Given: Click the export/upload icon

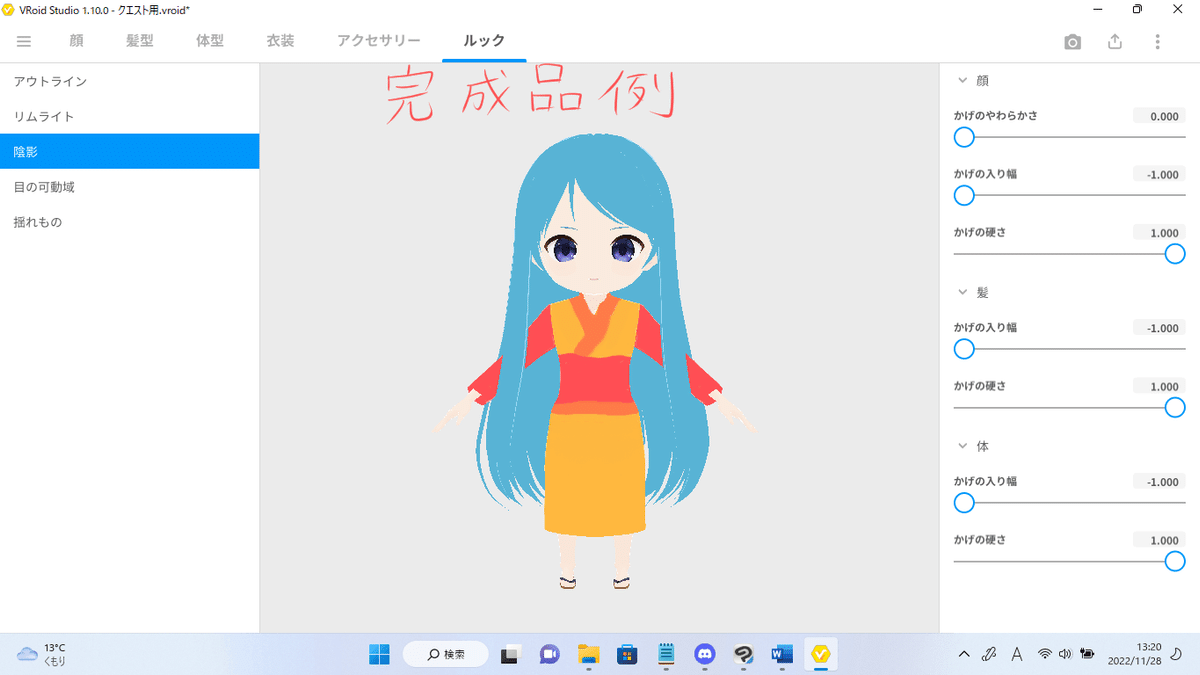Looking at the screenshot, I should [1114, 42].
